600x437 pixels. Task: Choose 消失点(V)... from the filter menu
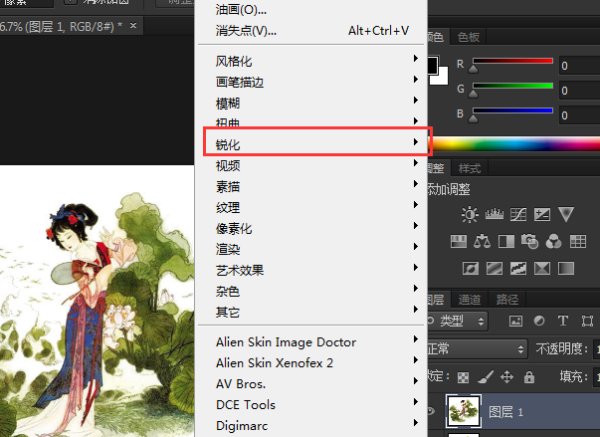coord(311,30)
